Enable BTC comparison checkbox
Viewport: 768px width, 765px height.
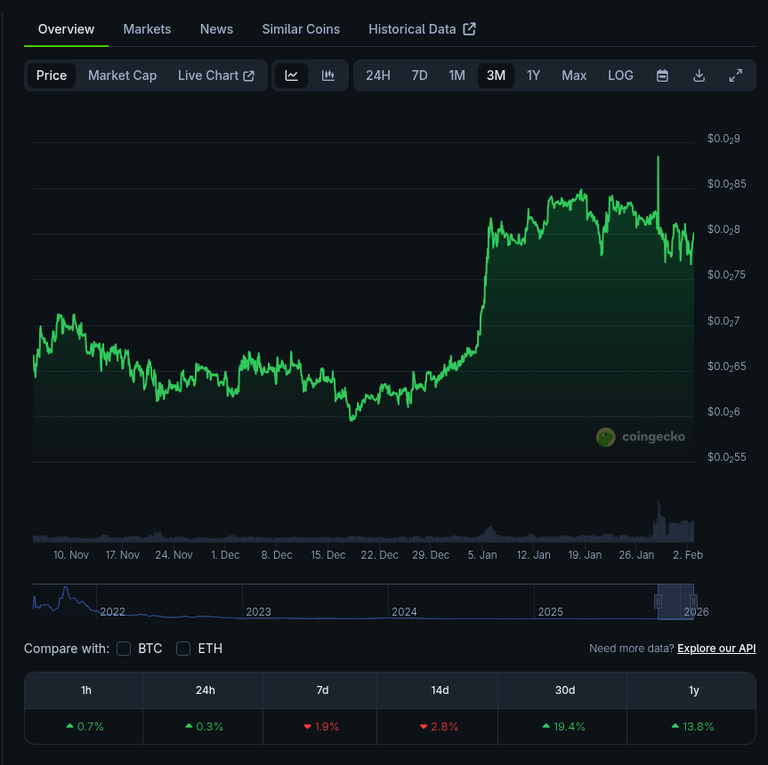124,649
